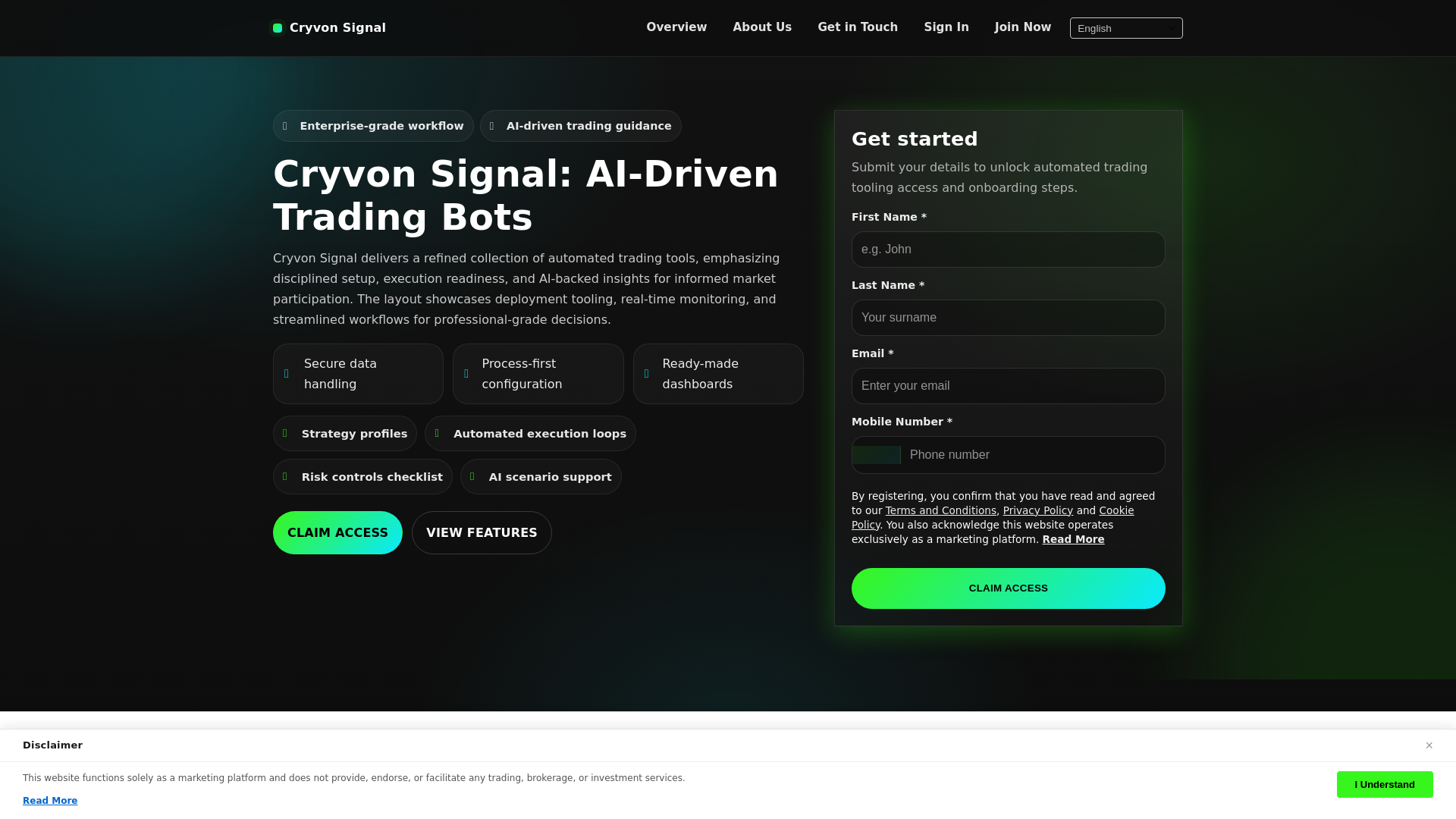1456x819 pixels.
Task: Focus the Phone number input field
Action: pos(1032,455)
